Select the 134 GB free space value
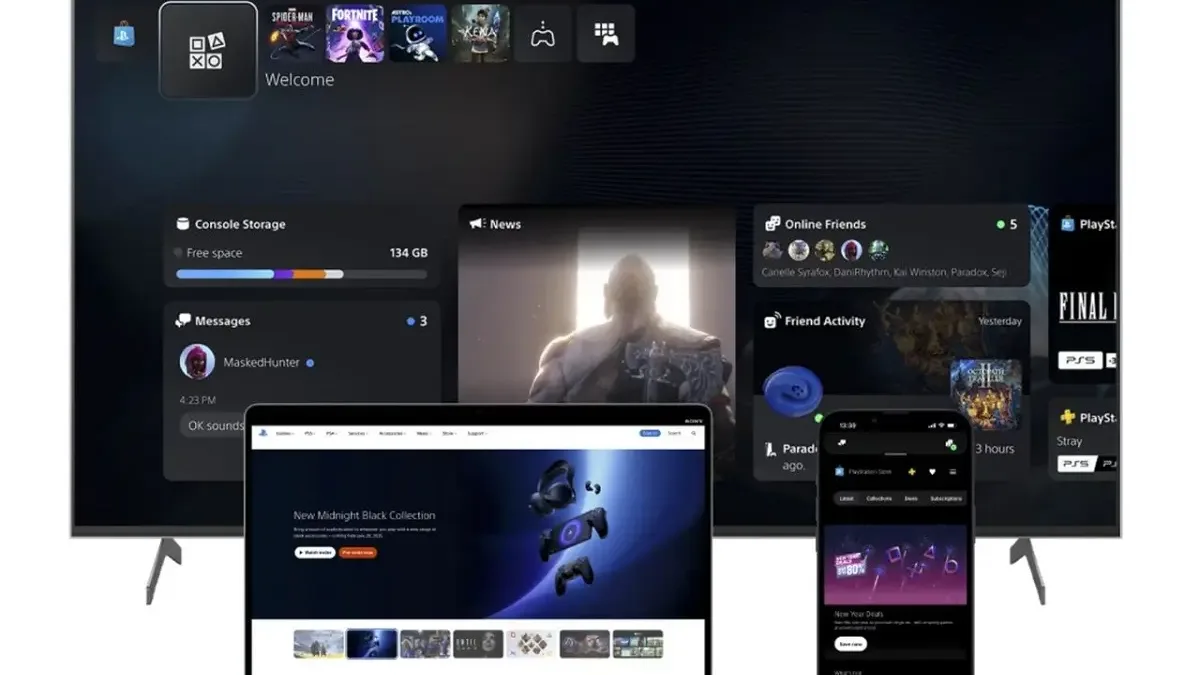Image resolution: width=1200 pixels, height=675 pixels. (408, 253)
